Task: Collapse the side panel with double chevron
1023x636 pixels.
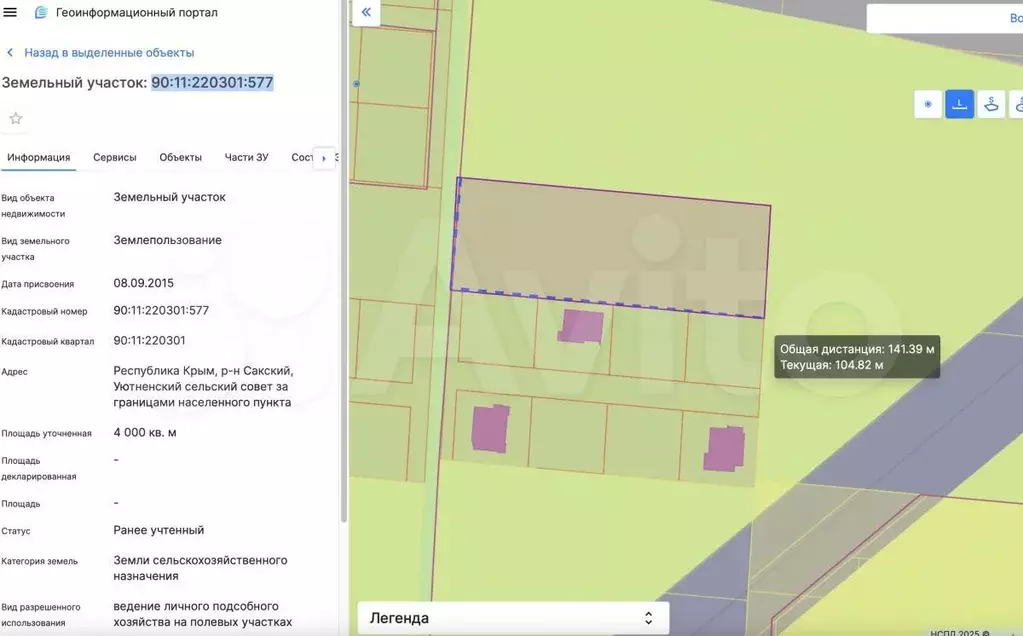Action: click(x=366, y=12)
